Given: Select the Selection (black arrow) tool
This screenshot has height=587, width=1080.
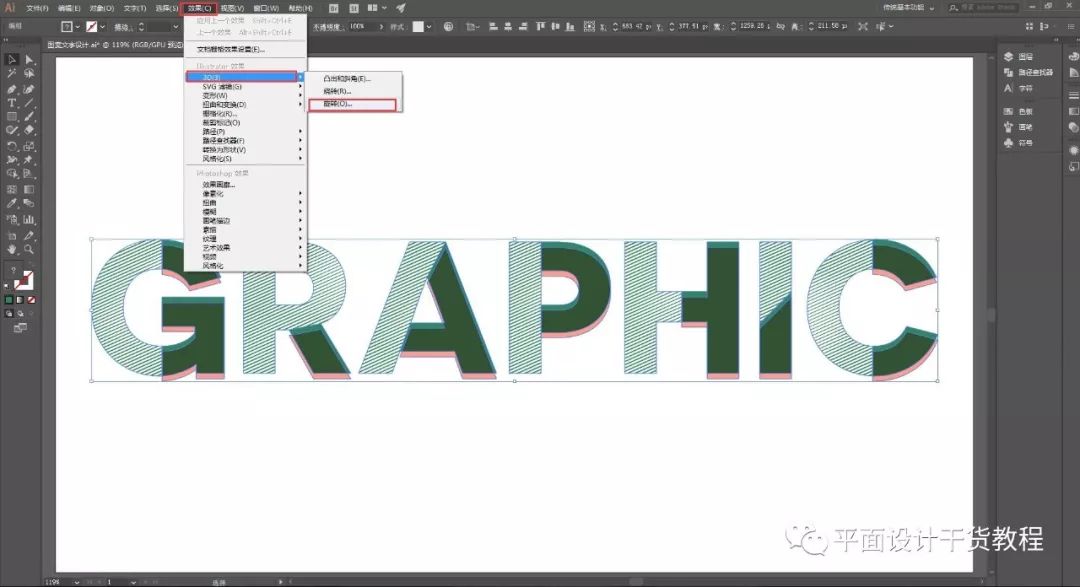Looking at the screenshot, I should point(12,60).
